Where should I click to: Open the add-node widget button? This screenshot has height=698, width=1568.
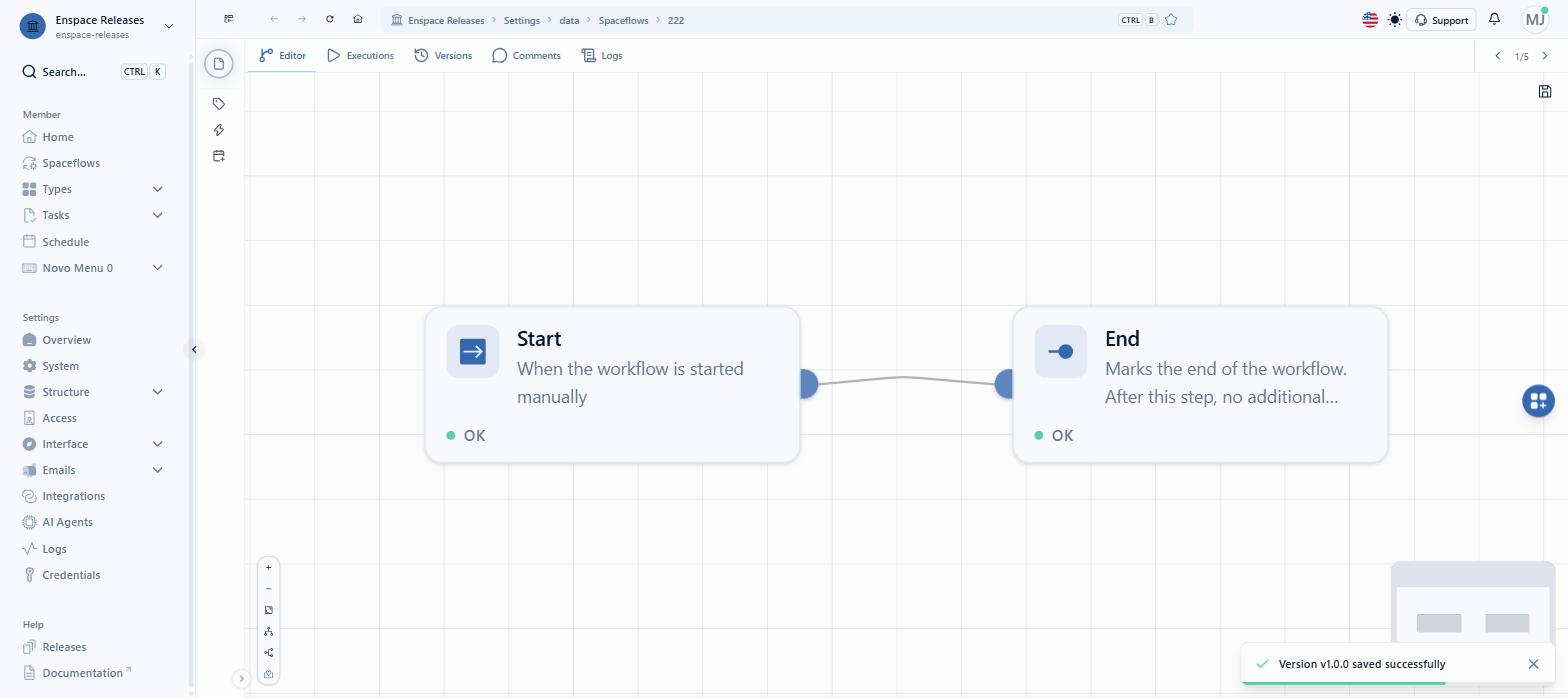[1538, 401]
